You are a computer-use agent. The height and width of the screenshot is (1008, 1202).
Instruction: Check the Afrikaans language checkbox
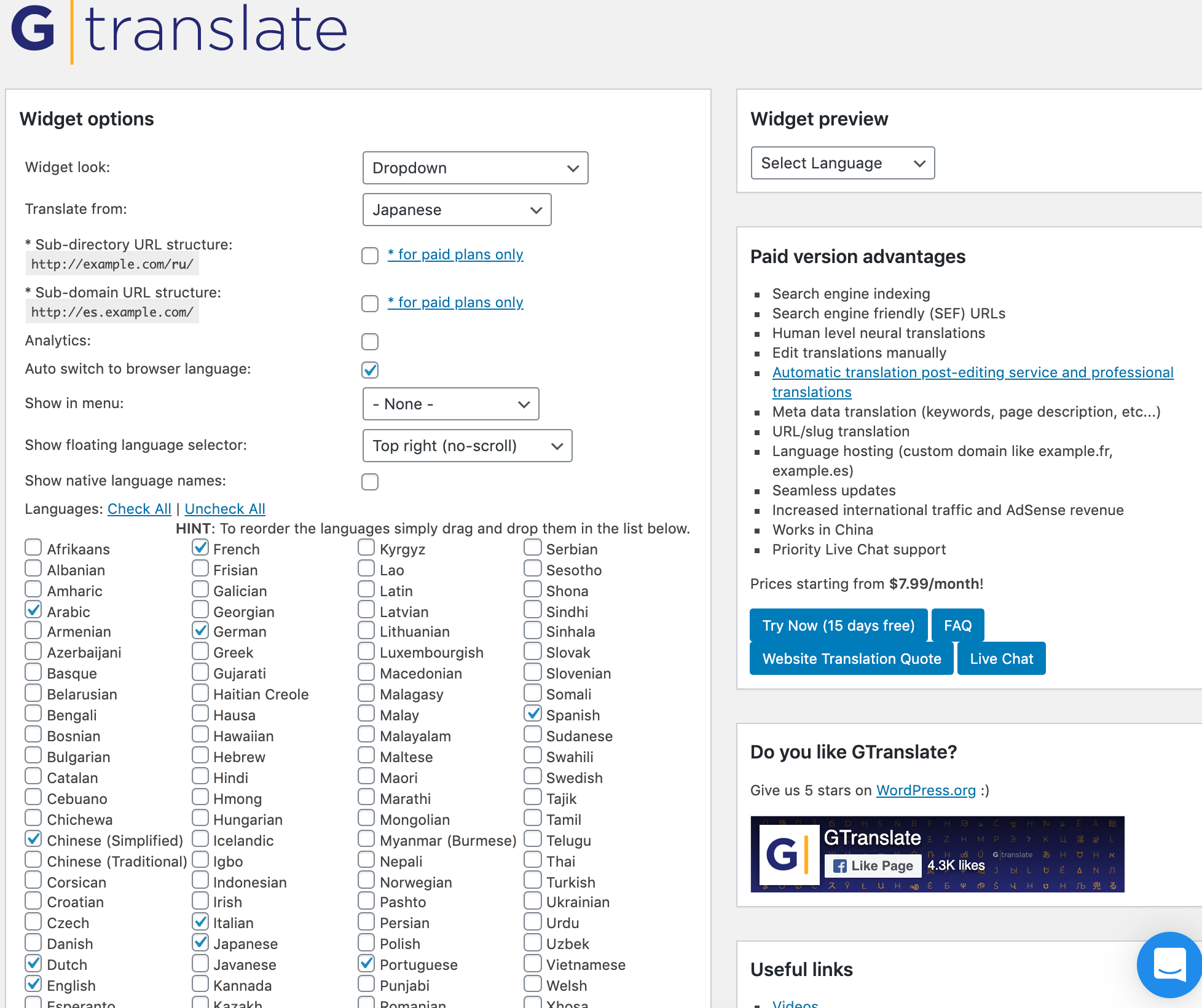(34, 547)
